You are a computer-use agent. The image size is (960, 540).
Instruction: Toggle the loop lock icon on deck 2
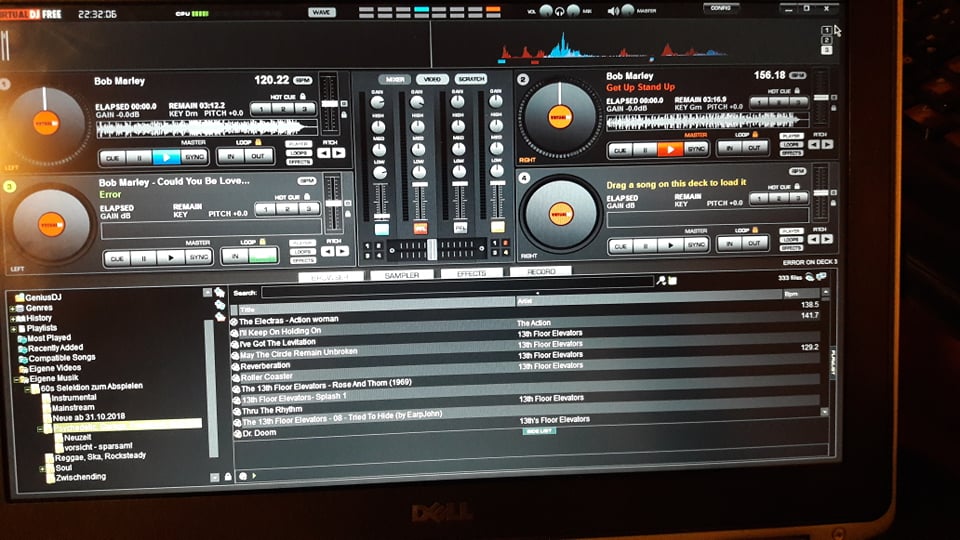point(755,134)
